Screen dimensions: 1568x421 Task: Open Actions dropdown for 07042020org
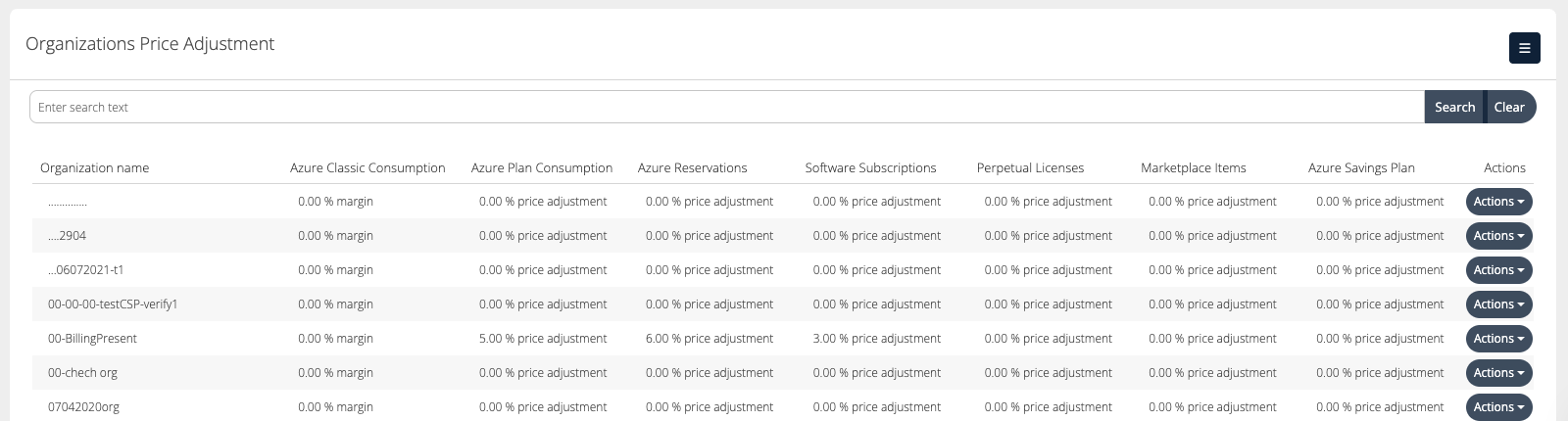coord(1498,406)
